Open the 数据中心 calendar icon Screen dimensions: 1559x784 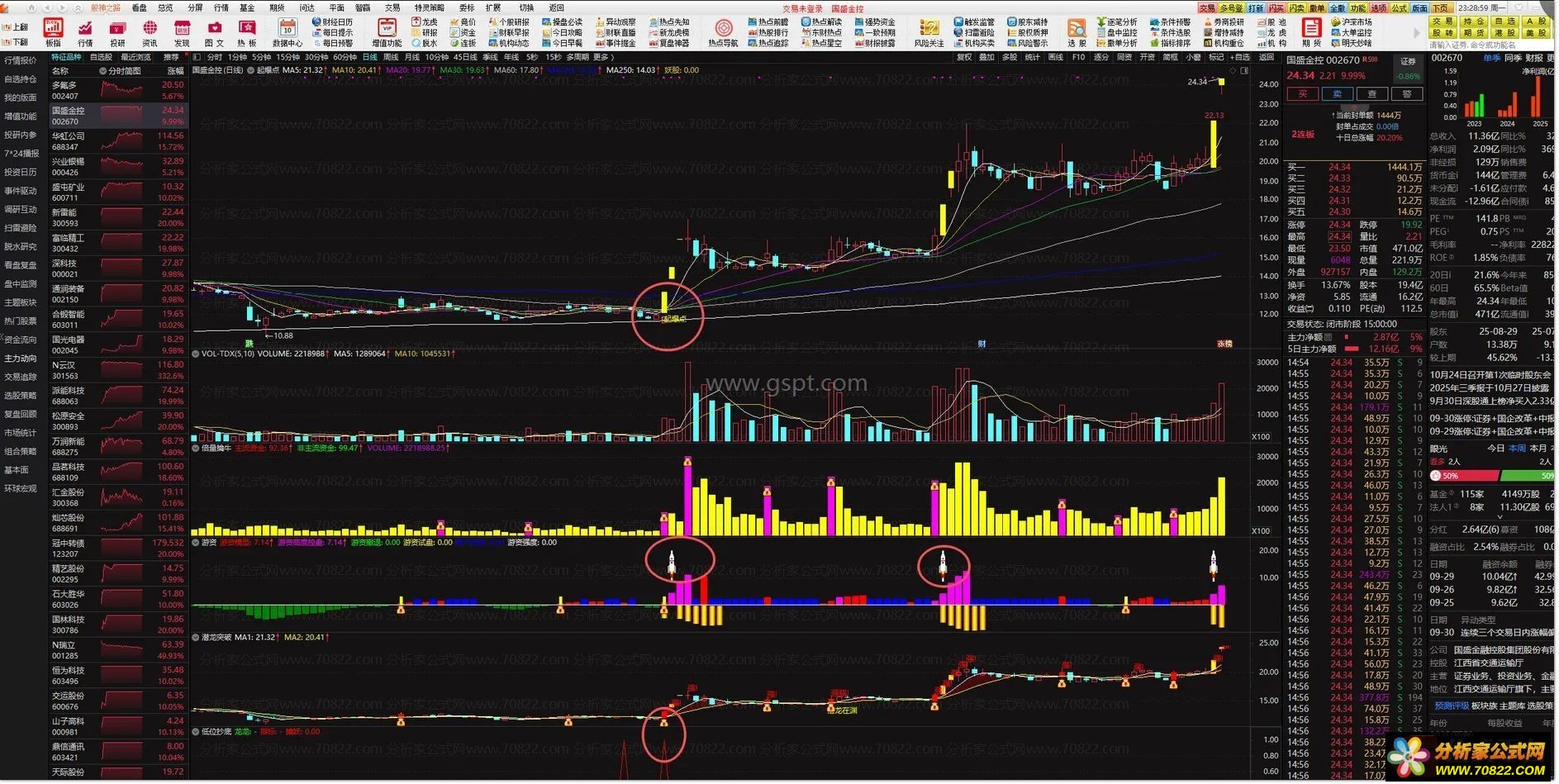click(x=287, y=32)
